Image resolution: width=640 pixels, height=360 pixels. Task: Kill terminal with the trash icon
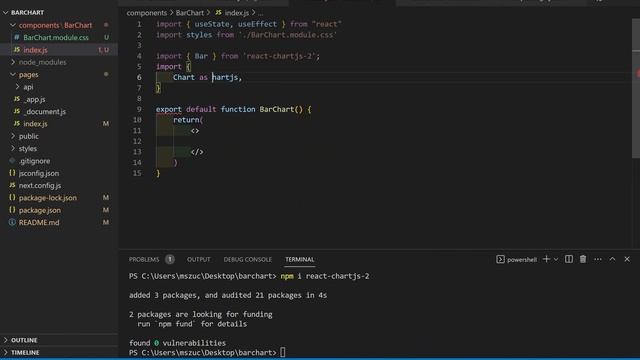tap(583, 259)
